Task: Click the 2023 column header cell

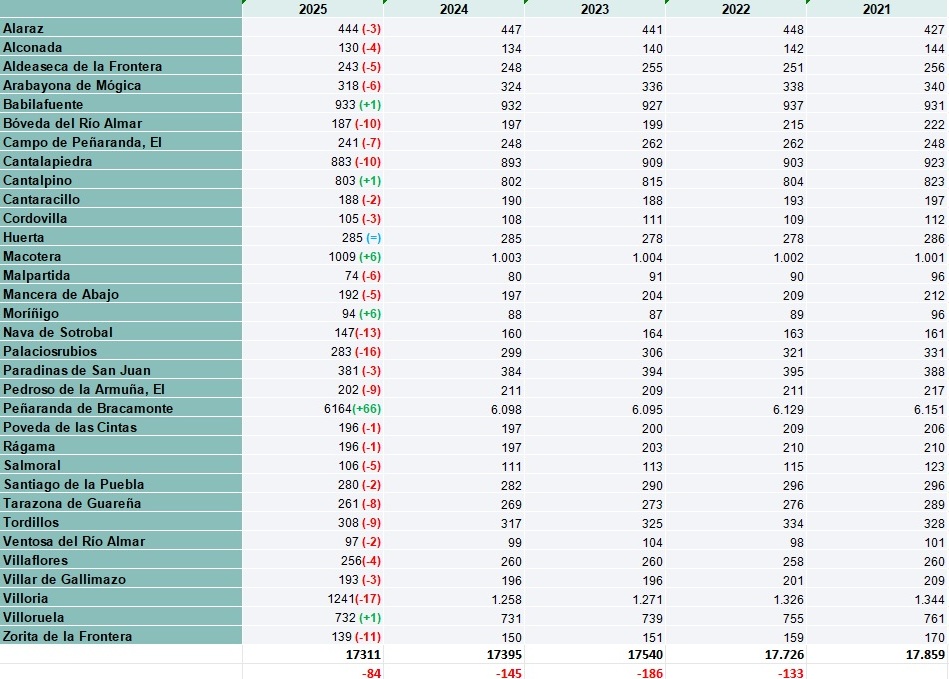Action: coord(597,9)
